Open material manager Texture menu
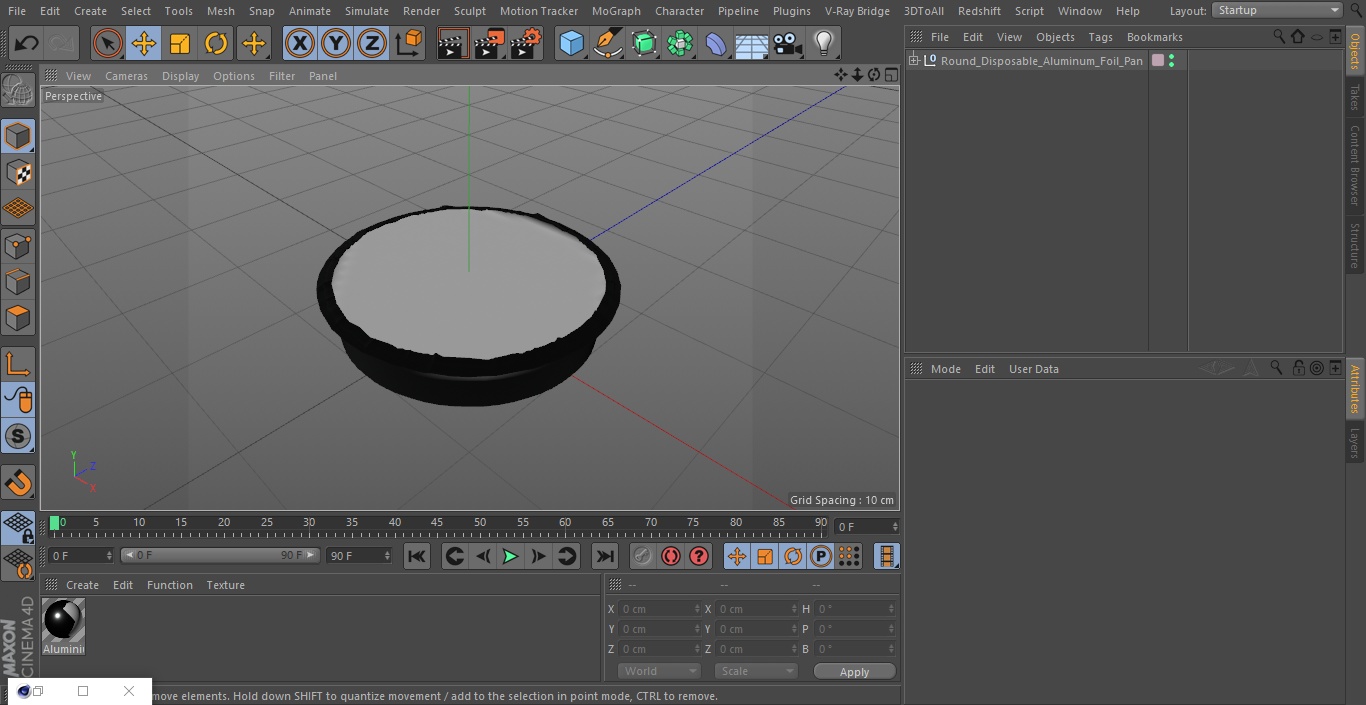This screenshot has width=1366, height=705. coord(226,585)
